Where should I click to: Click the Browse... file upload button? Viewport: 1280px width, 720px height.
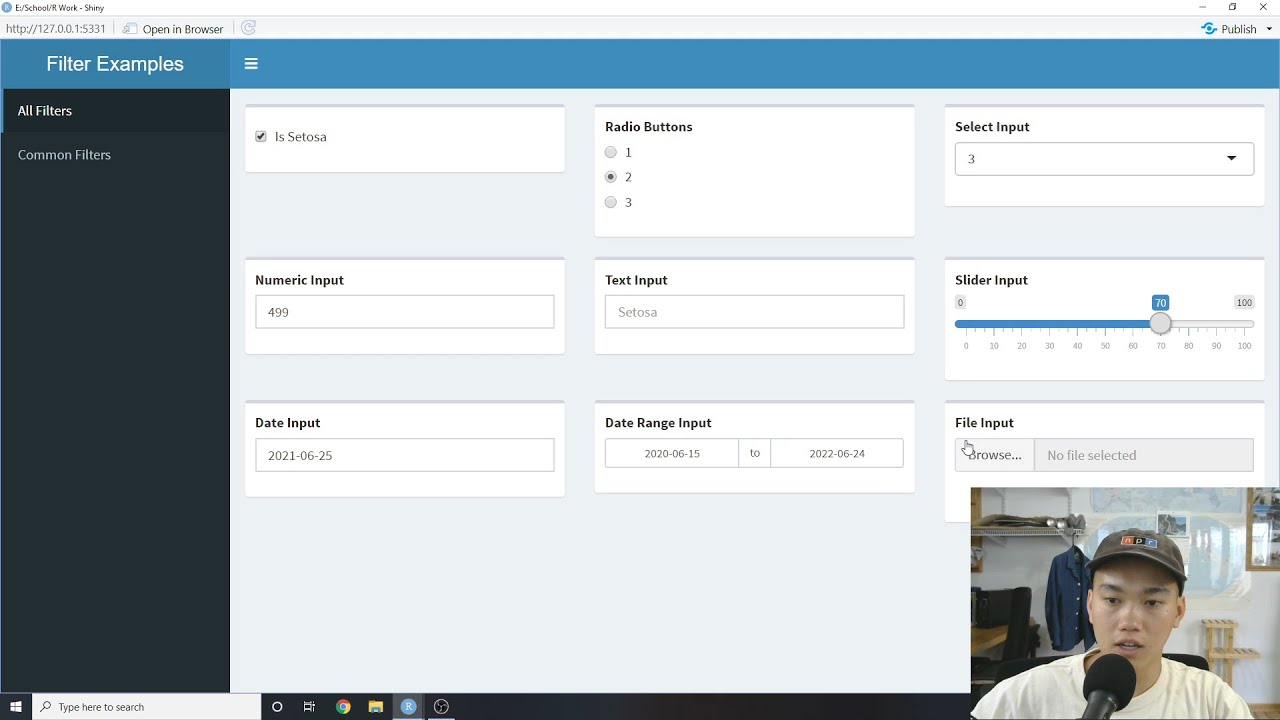tap(995, 455)
